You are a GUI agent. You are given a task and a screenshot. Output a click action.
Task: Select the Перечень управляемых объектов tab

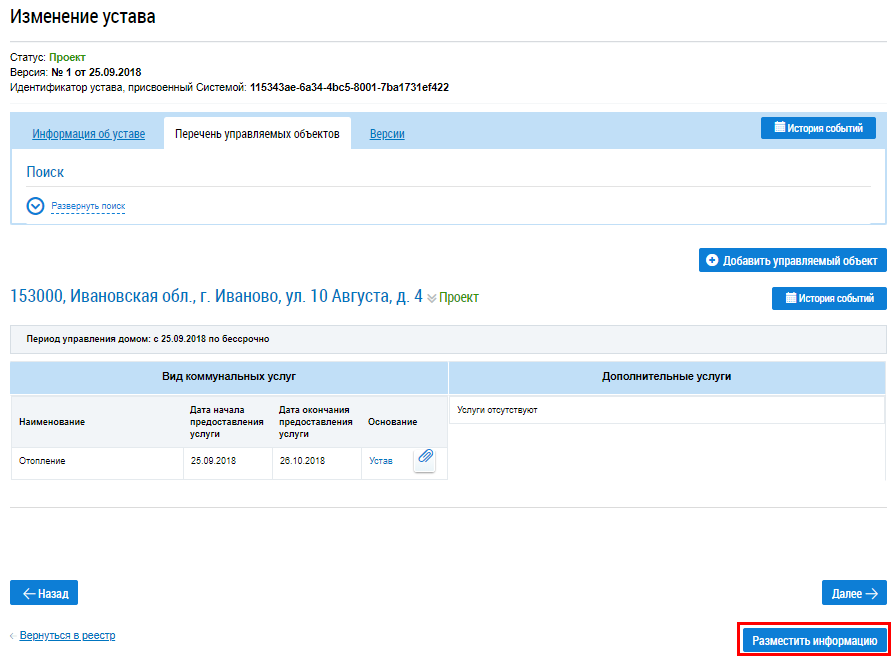pyautogui.click(x=257, y=134)
